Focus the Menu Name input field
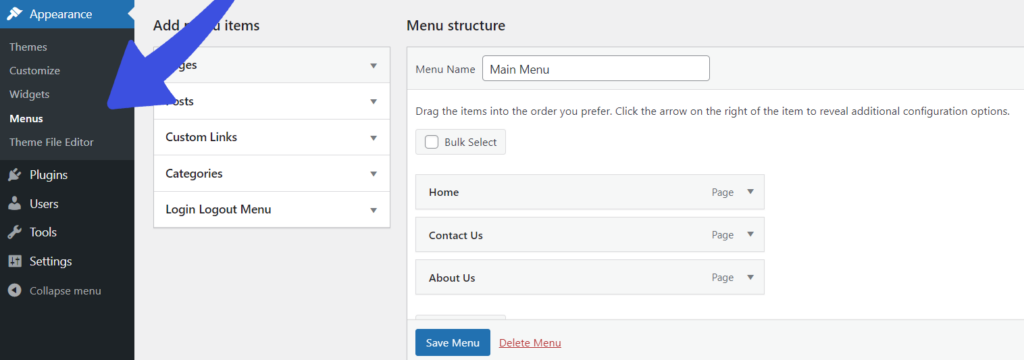Screen dimensions: 1024x360 (x=596, y=68)
